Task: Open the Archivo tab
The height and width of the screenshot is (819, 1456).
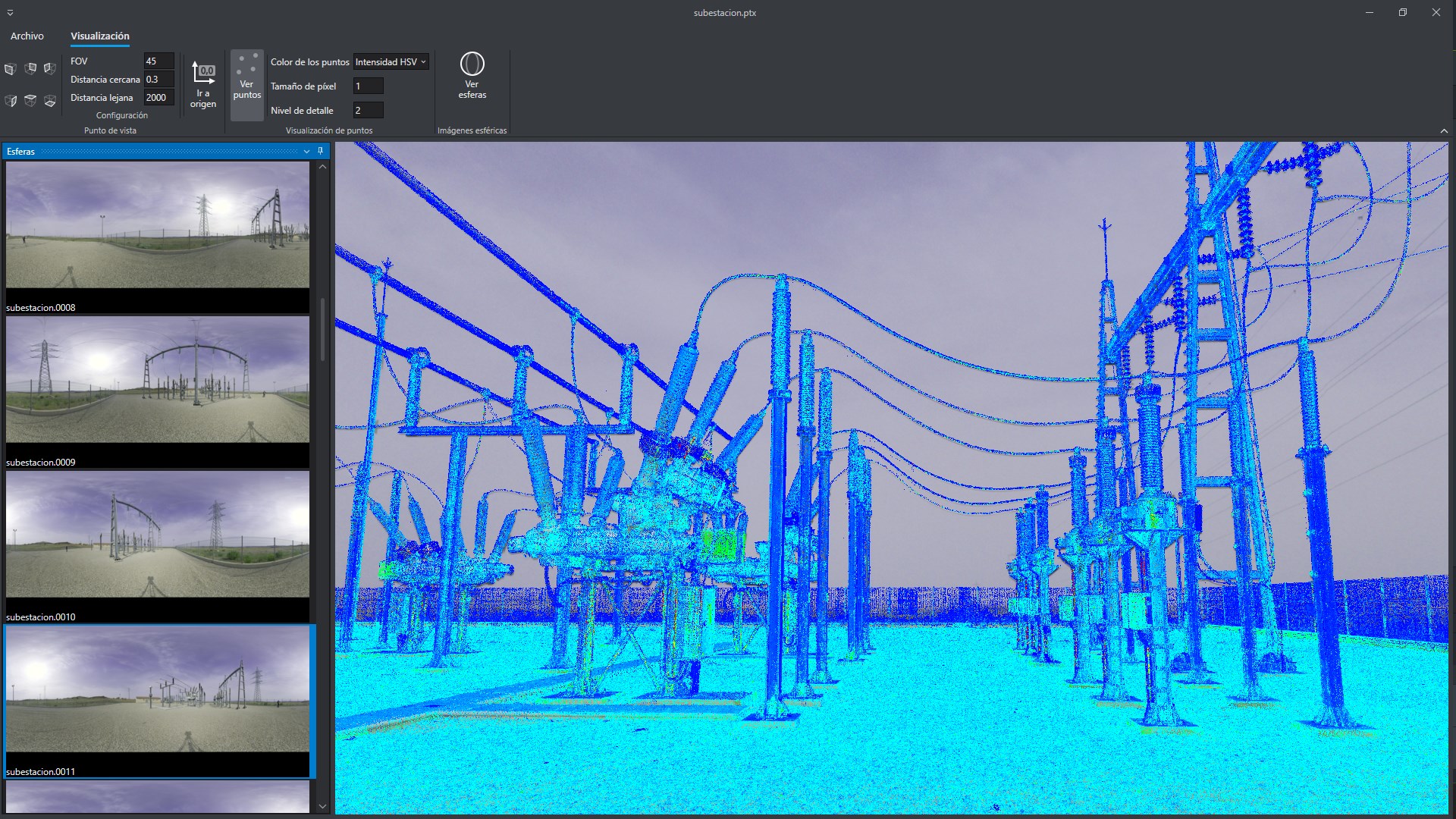Action: tap(27, 36)
